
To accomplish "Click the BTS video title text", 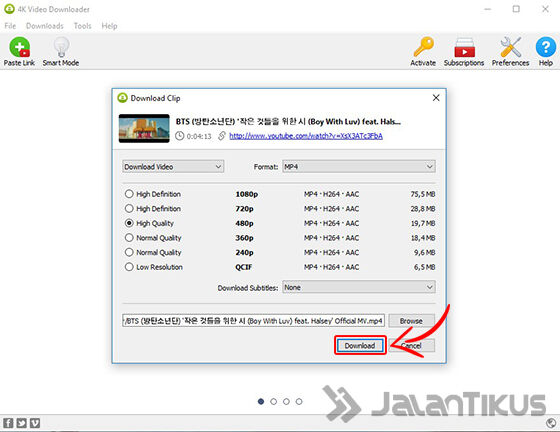I will tap(288, 121).
